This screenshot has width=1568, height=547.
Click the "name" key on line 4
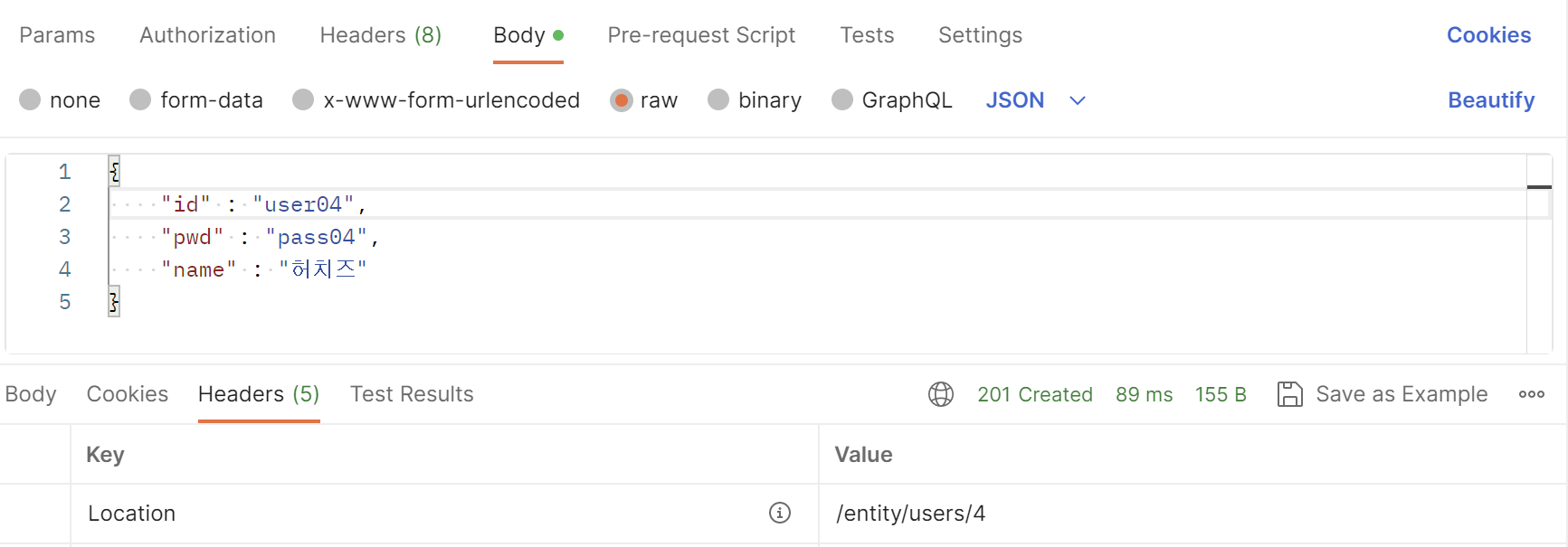[x=199, y=269]
